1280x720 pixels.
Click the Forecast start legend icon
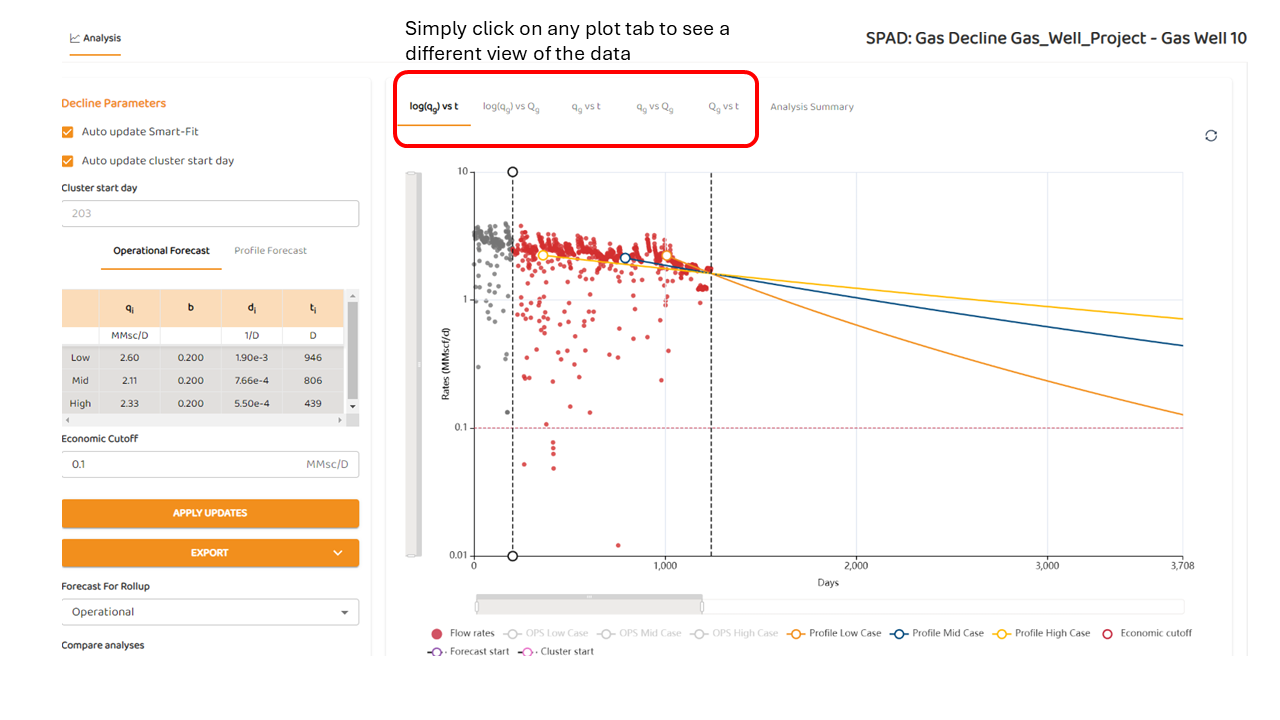point(435,652)
